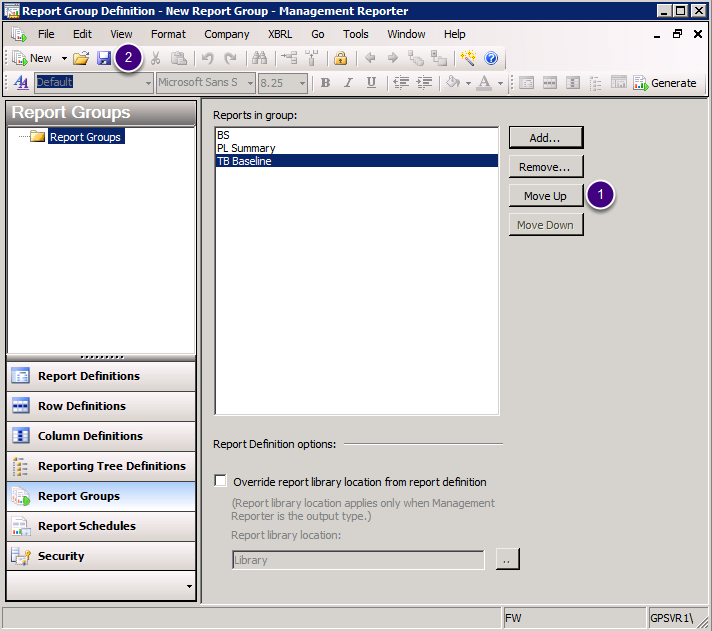Image resolution: width=712 pixels, height=631 pixels.
Task: Click the Back left arrow icon
Action: (370, 58)
